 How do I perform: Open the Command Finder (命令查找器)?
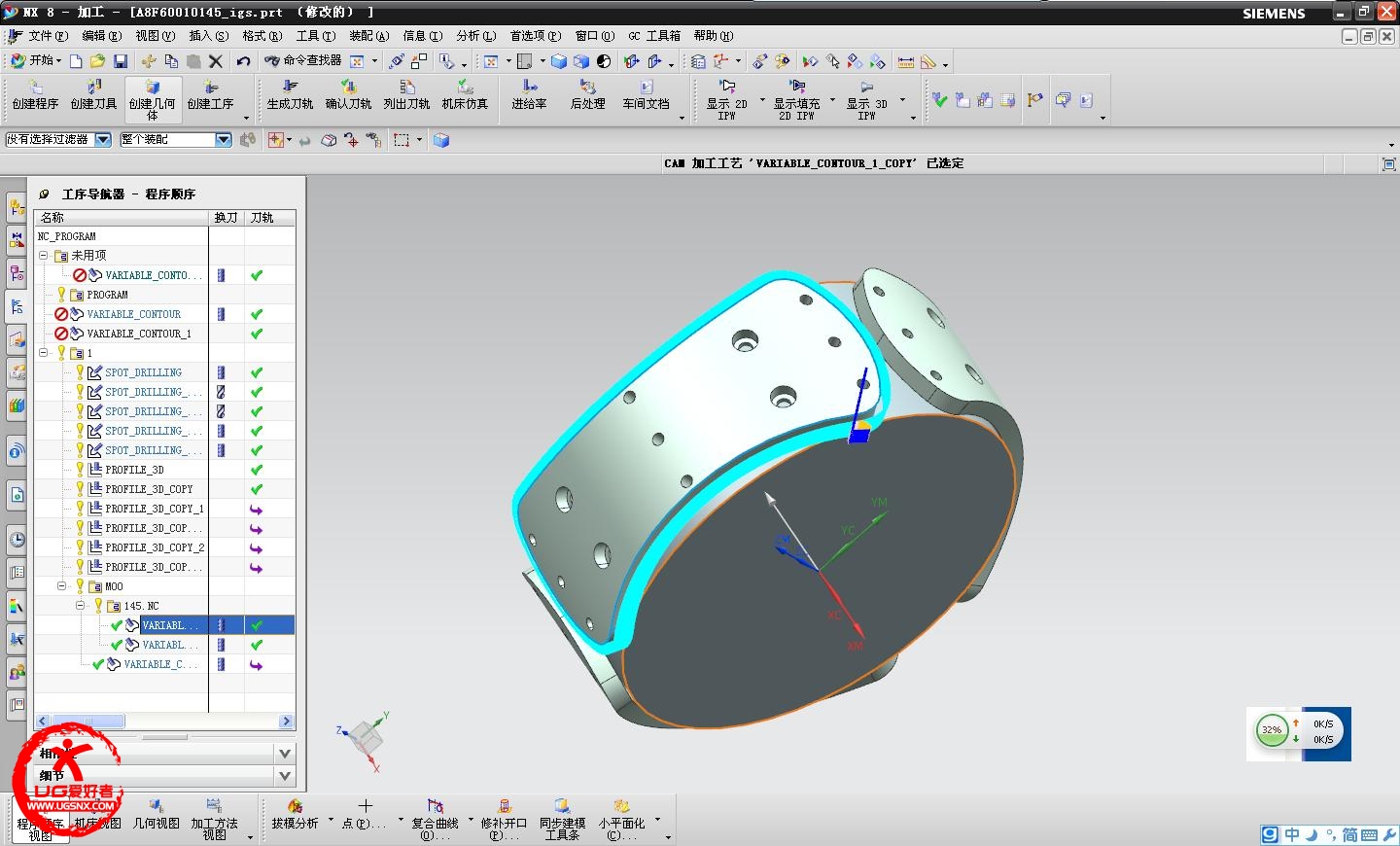pyautogui.click(x=303, y=60)
